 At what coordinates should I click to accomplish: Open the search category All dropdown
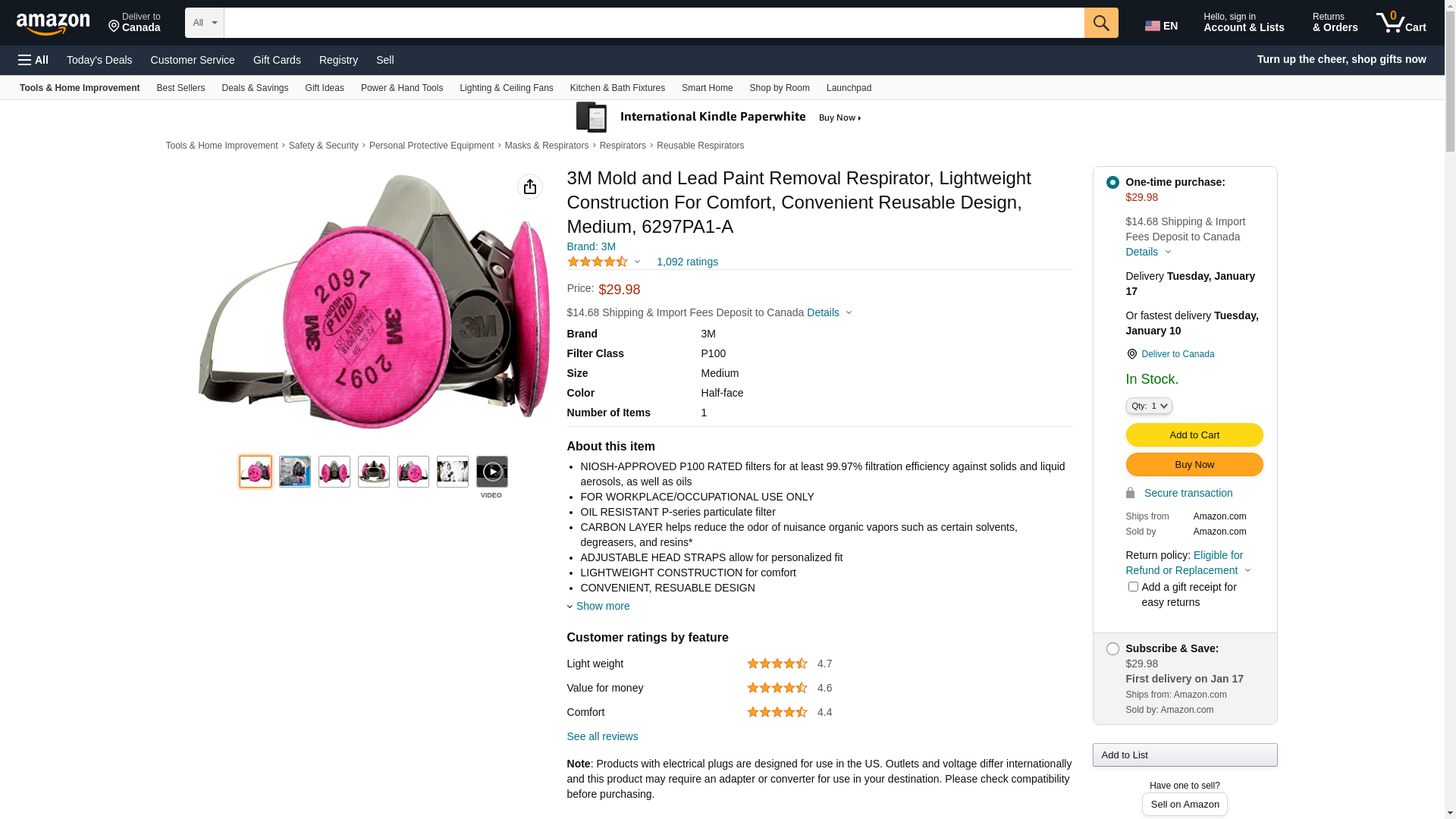point(205,23)
